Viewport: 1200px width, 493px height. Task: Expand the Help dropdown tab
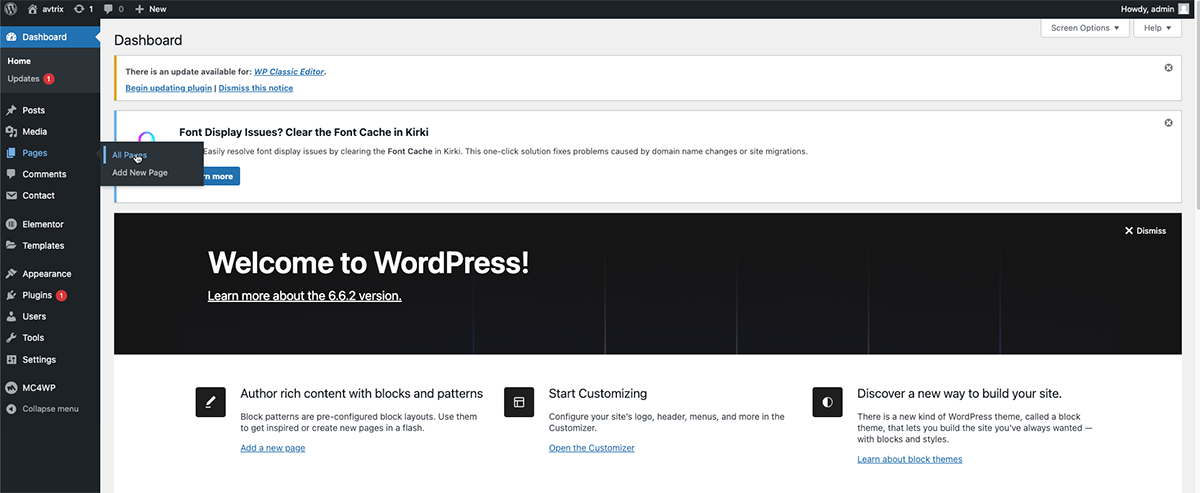pyautogui.click(x=1158, y=28)
